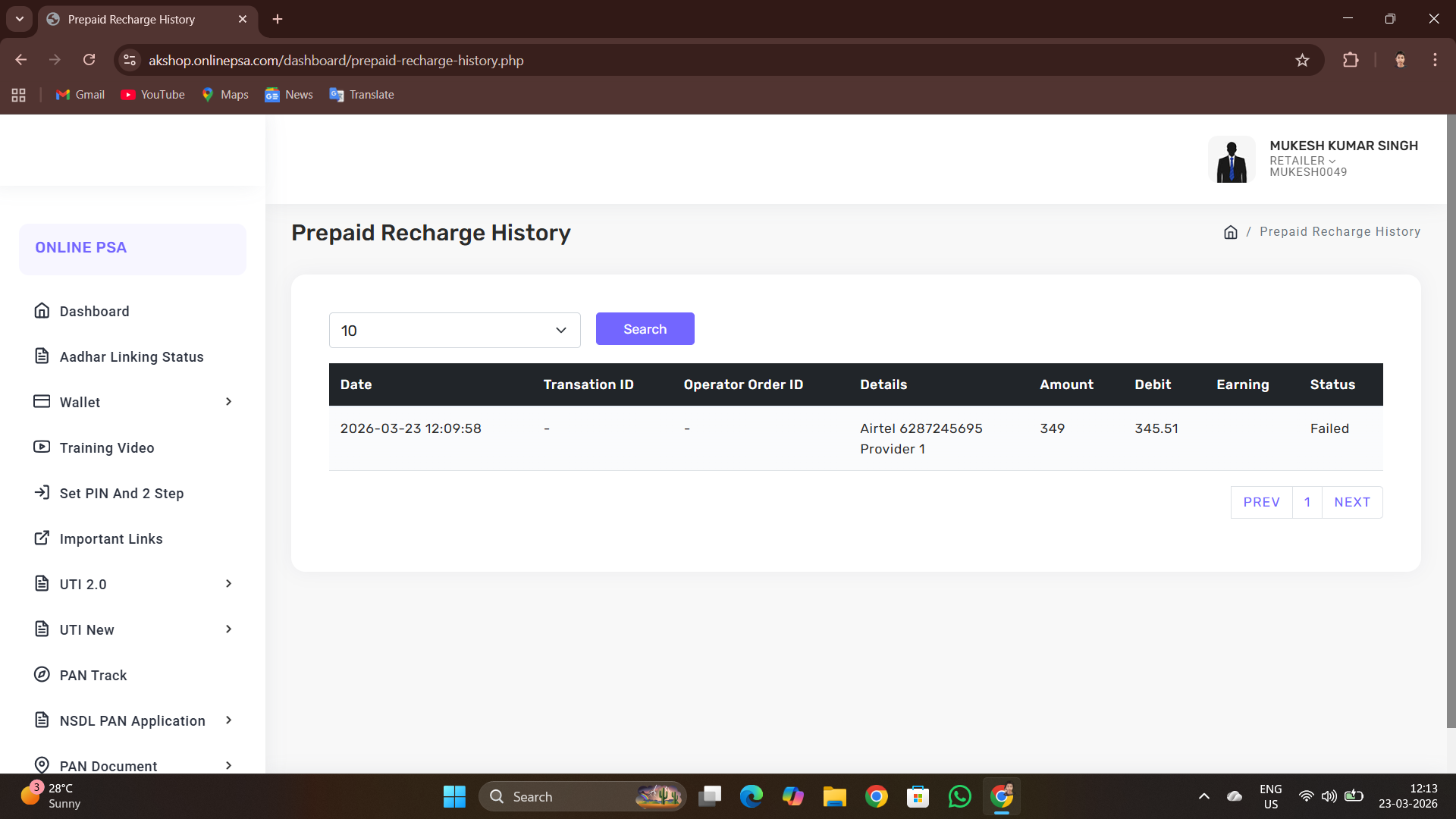Viewport: 1456px width, 819px height.
Task: Click the Set PIN And 2 Step icon
Action: [42, 492]
